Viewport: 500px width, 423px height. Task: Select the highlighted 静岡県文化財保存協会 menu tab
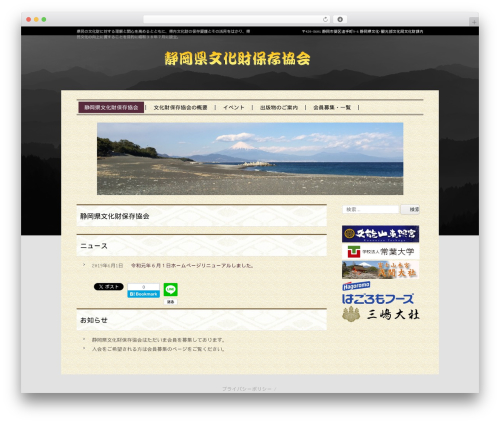111,107
